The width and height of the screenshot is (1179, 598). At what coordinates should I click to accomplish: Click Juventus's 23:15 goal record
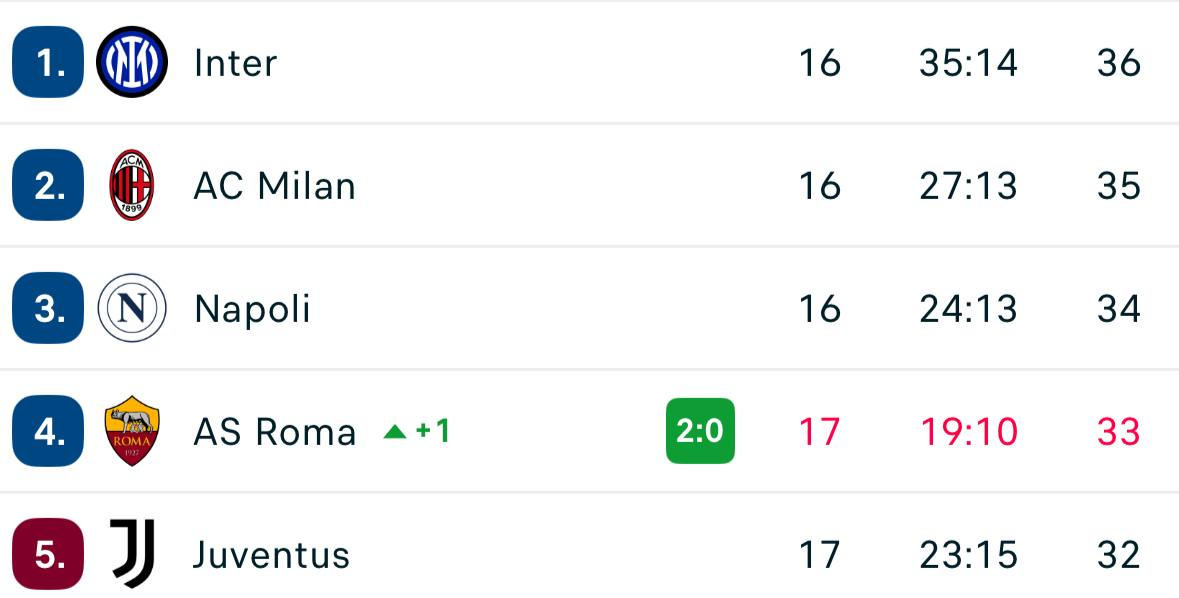(968, 554)
